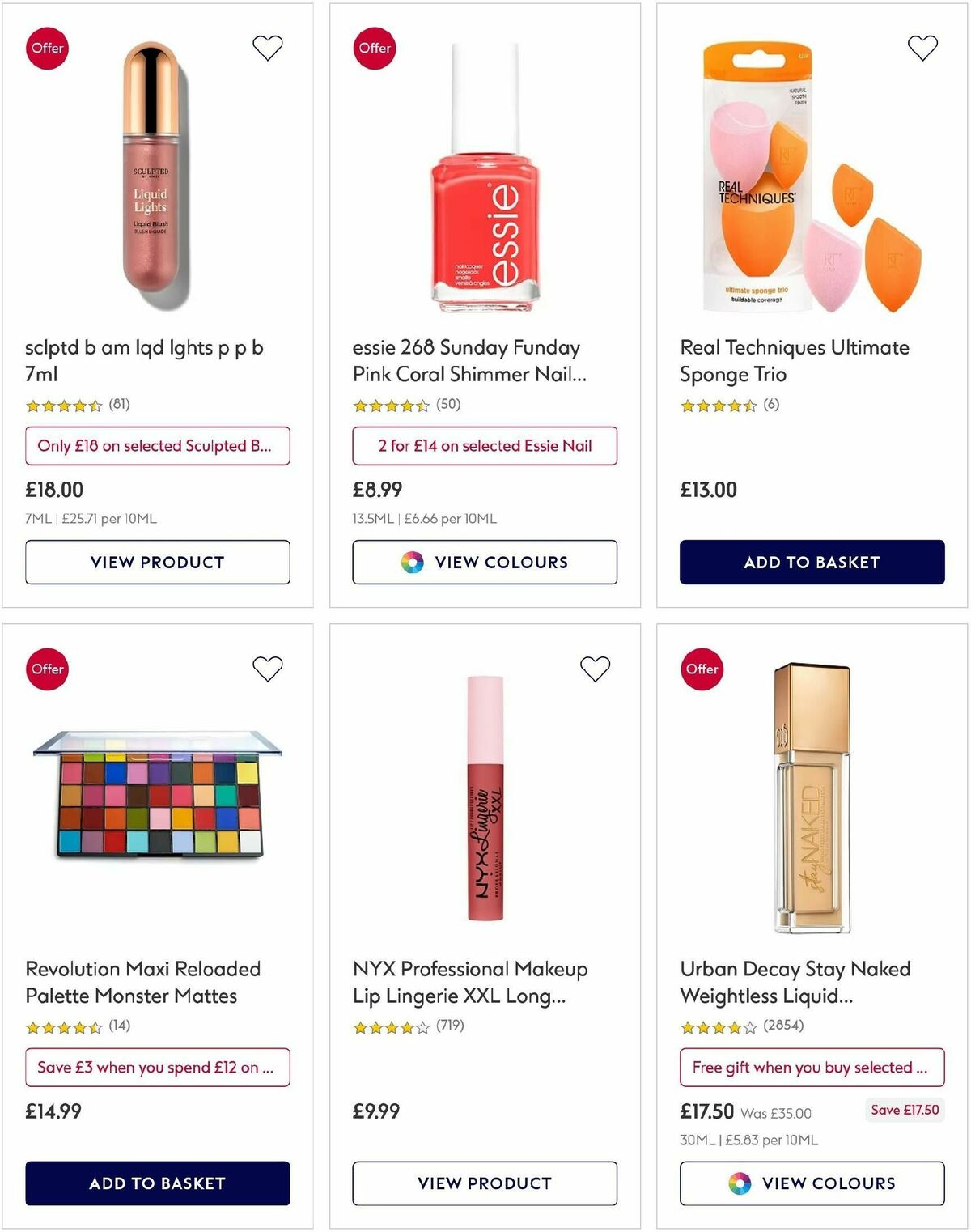Viewport: 971px width, 1232px height.
Task: Open '2 for £14 on selected Essie Nail' offer
Action: (485, 446)
